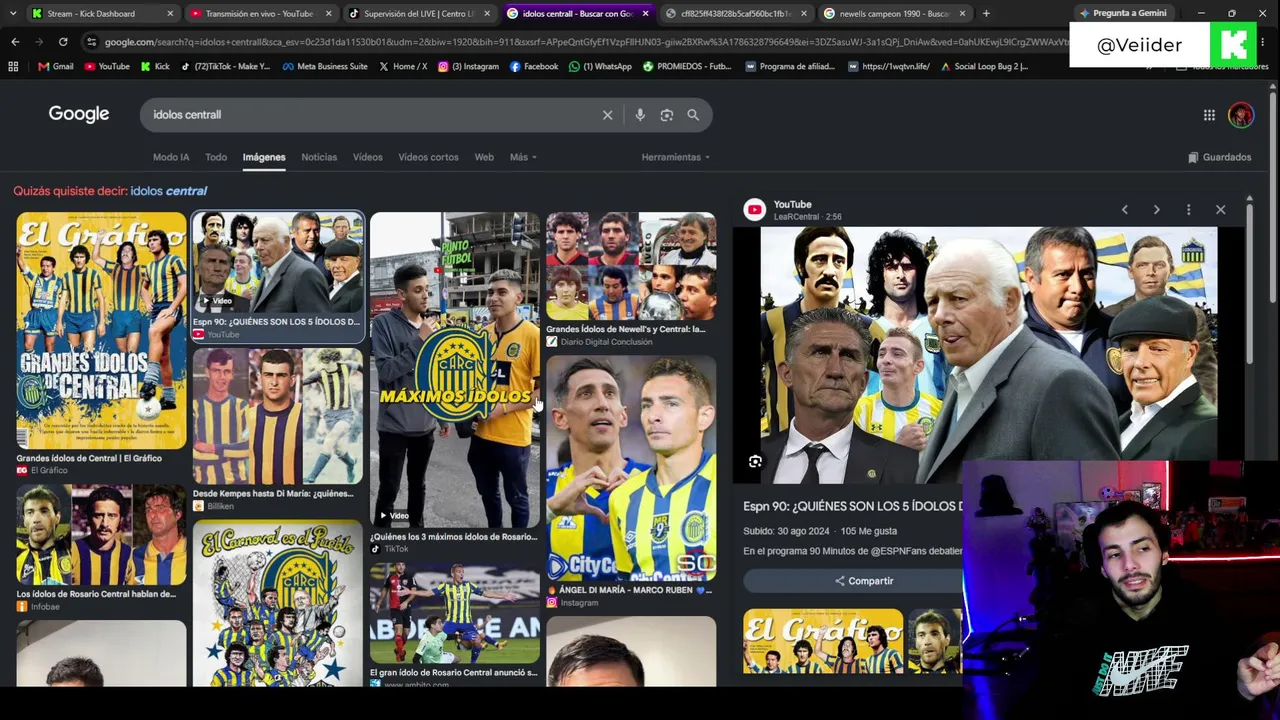The image size is (1280, 720).
Task: Open the TikTok - Make Y... bookmark
Action: tap(225, 66)
